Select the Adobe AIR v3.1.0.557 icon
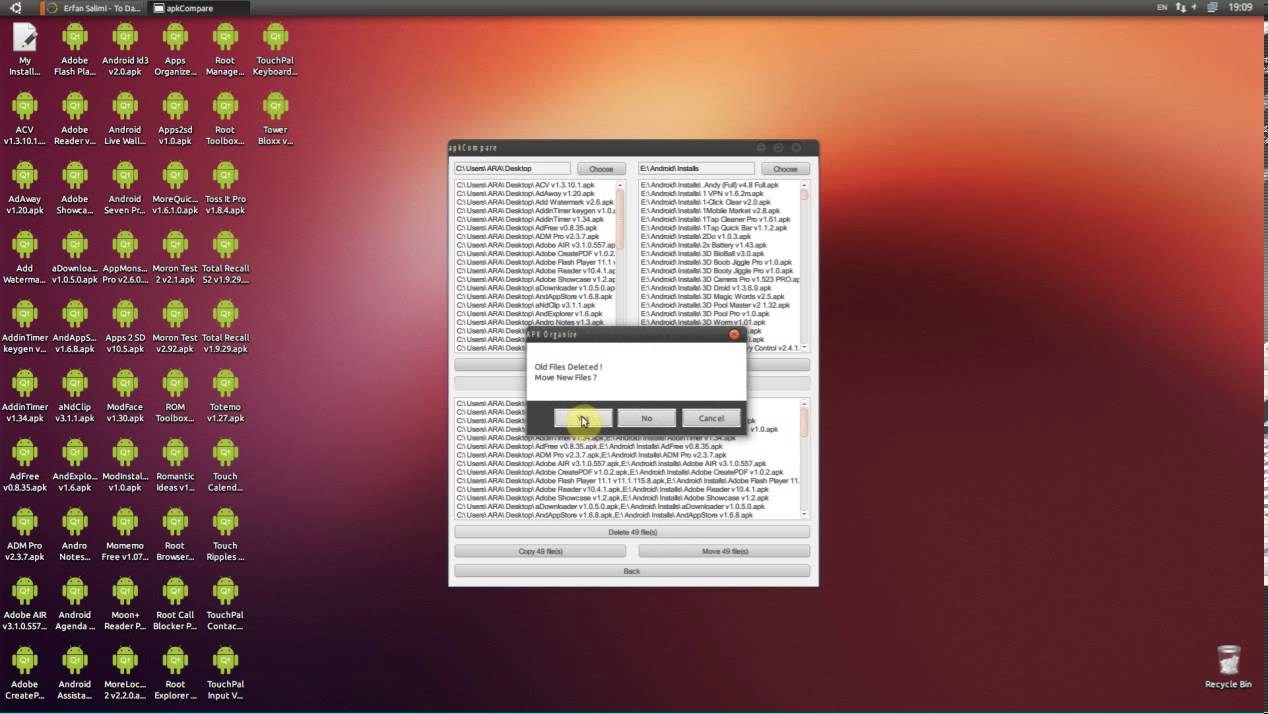The image size is (1268, 714). (25, 605)
